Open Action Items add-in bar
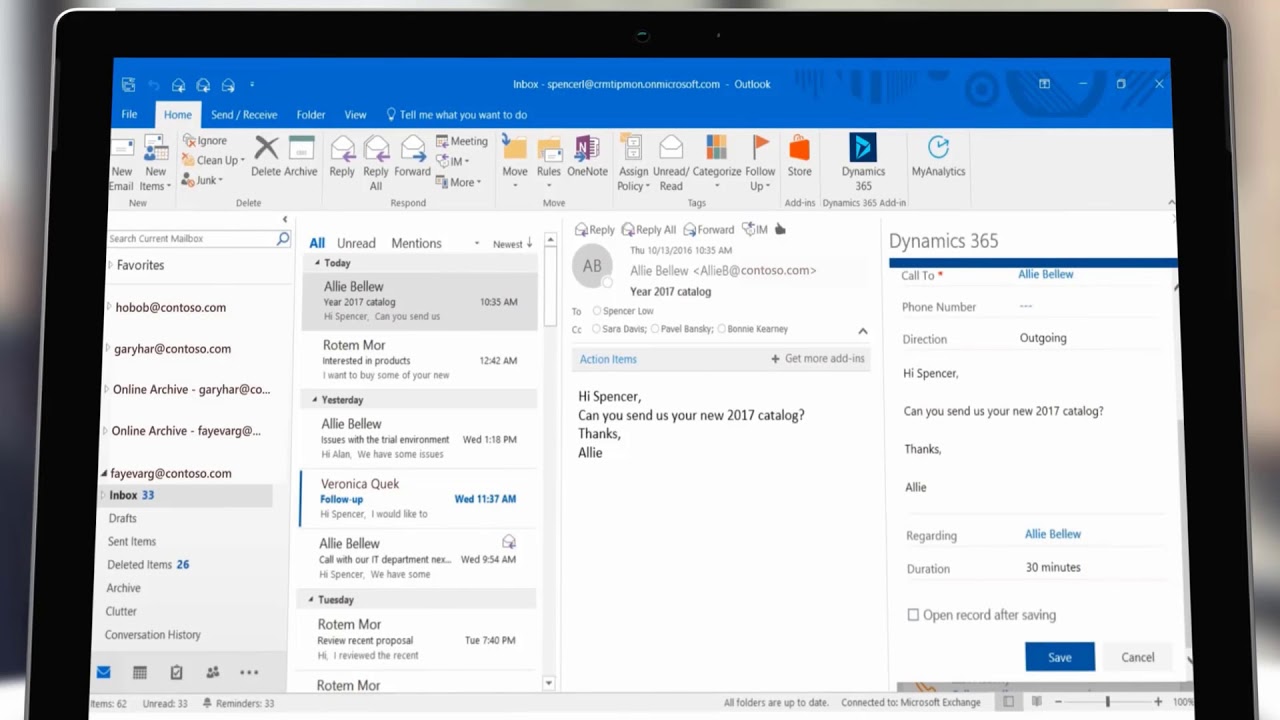Screen dimensions: 1280x720 tap(608, 359)
